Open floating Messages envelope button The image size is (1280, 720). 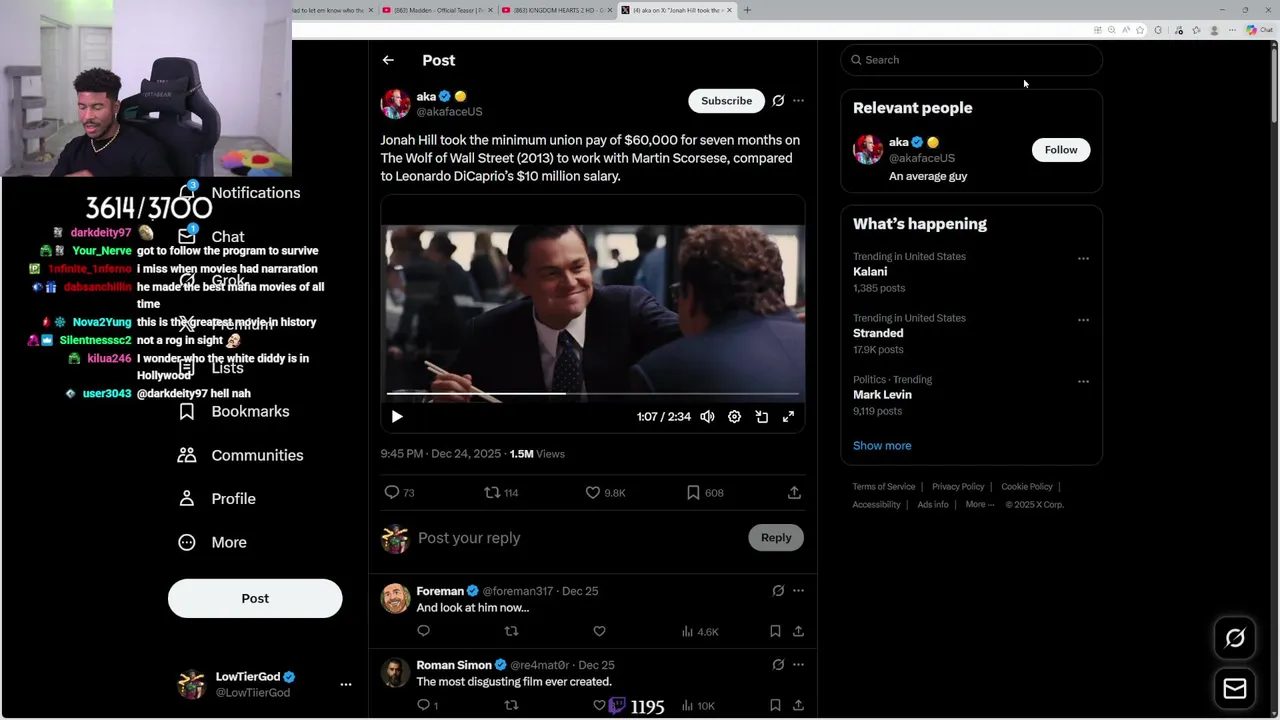click(x=1235, y=689)
